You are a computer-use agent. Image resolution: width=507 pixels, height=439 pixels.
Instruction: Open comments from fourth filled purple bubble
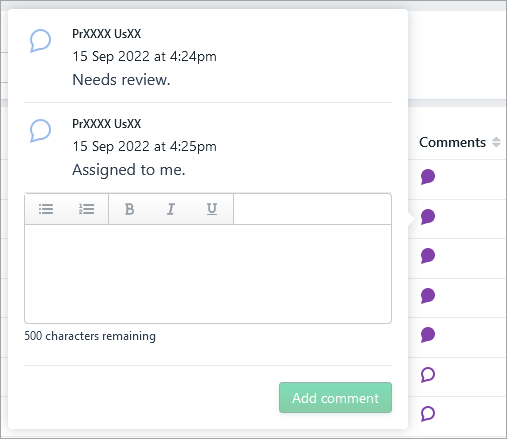[428, 296]
